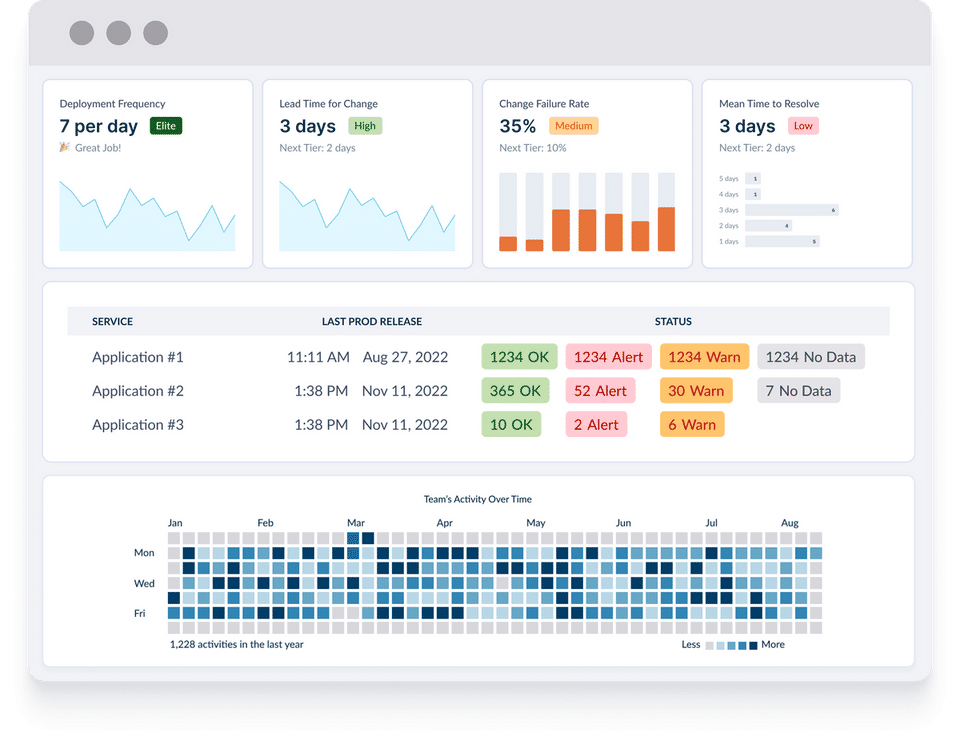Image resolution: width=960 pixels, height=745 pixels.
Task: Open the Deployment Frequency card title
Action: [112, 104]
